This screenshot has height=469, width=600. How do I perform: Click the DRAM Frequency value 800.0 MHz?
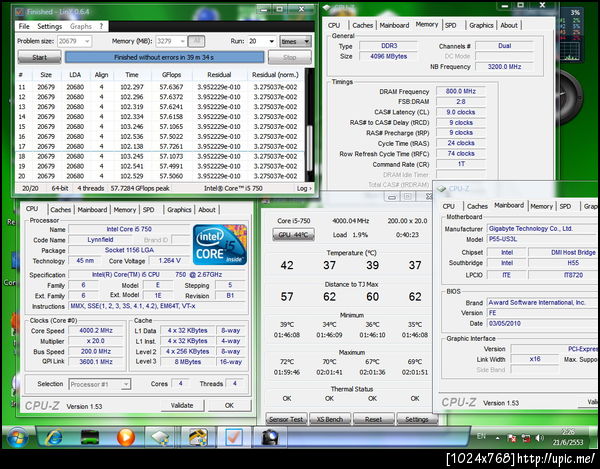[x=461, y=91]
